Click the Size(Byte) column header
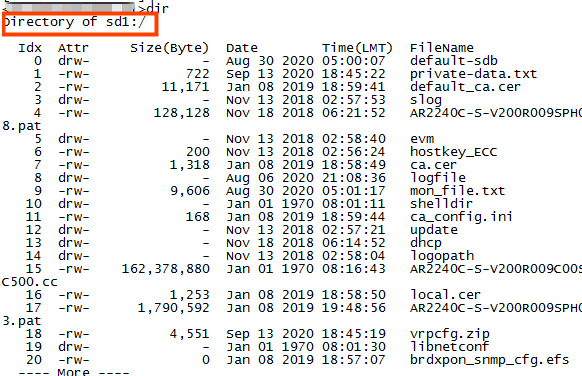Screen dimensions: 582x376 pyautogui.click(x=170, y=48)
